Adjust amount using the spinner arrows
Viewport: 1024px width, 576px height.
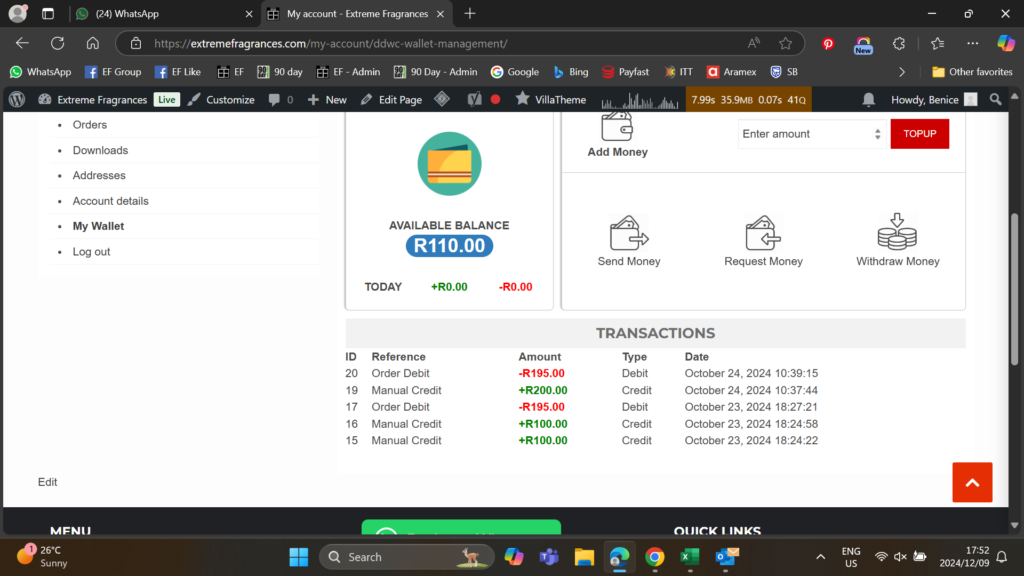point(877,134)
